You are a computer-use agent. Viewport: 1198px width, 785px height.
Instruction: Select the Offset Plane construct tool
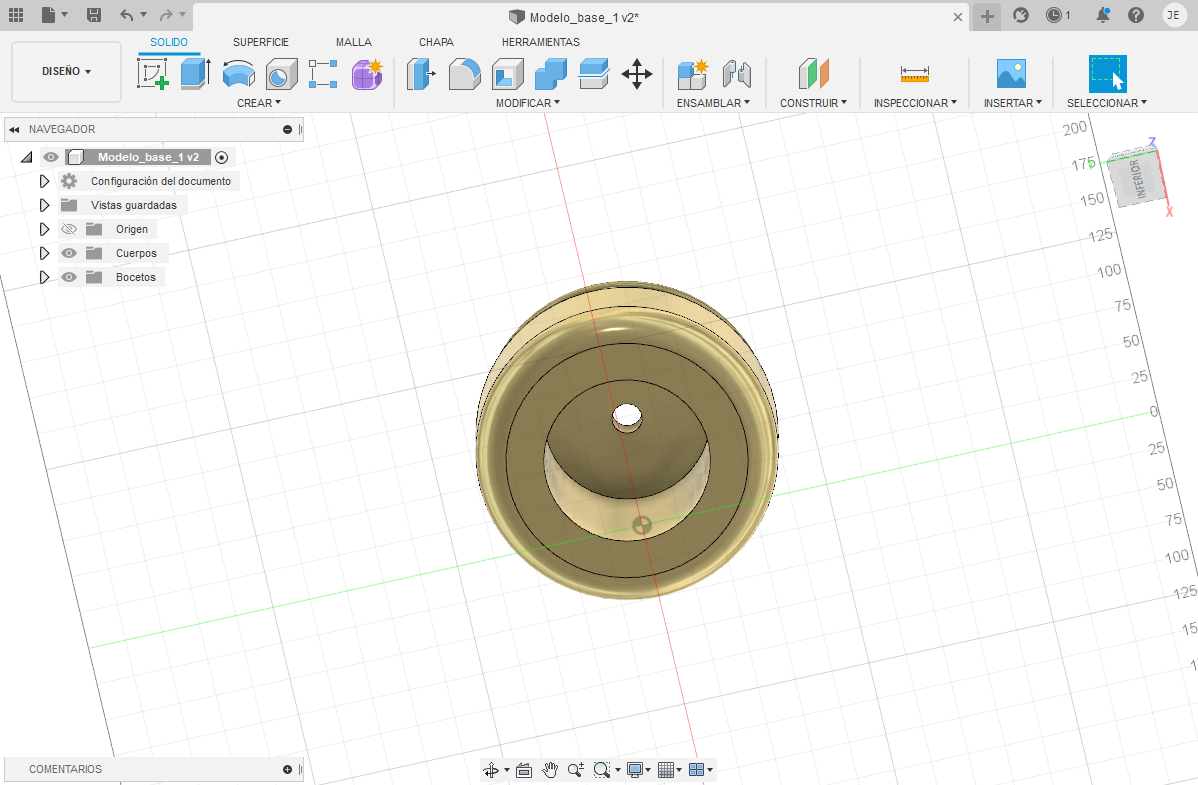tap(814, 74)
